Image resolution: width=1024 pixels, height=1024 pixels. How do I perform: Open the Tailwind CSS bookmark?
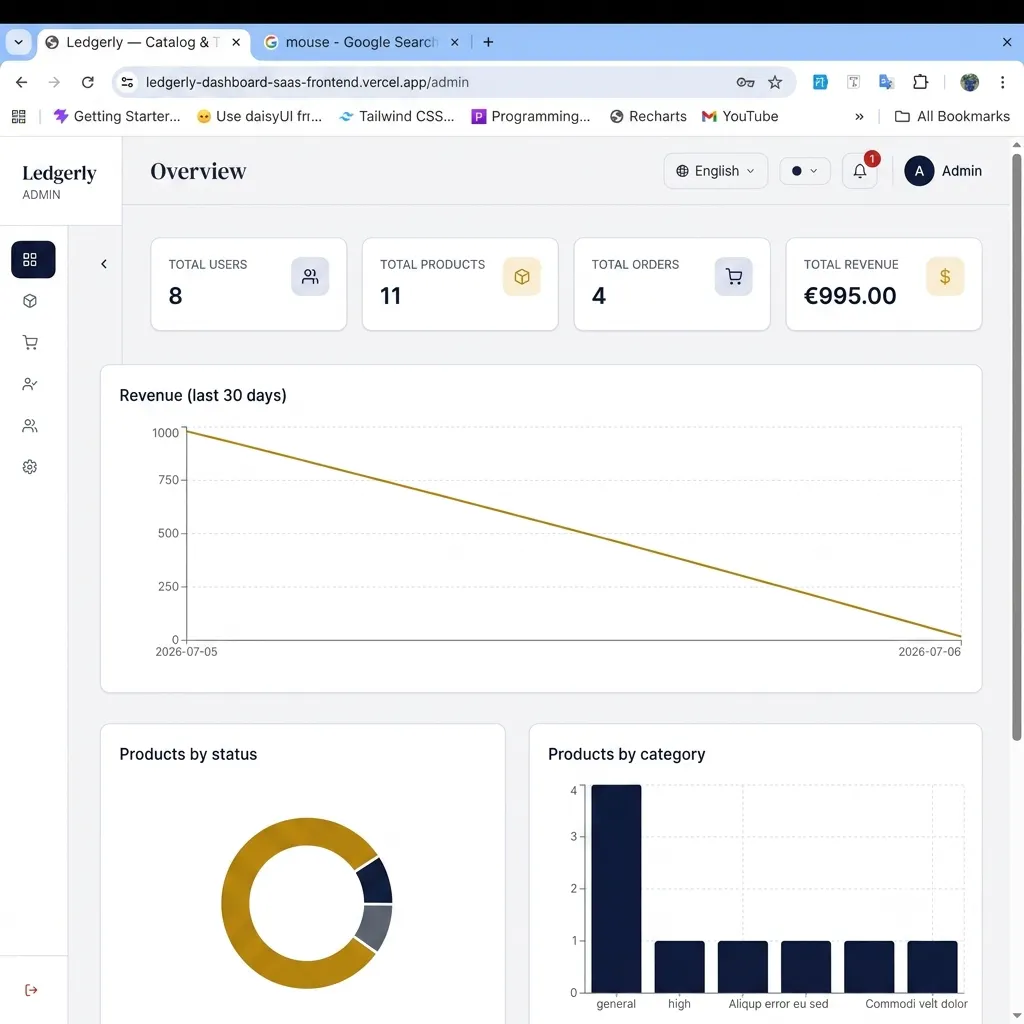pos(397,116)
